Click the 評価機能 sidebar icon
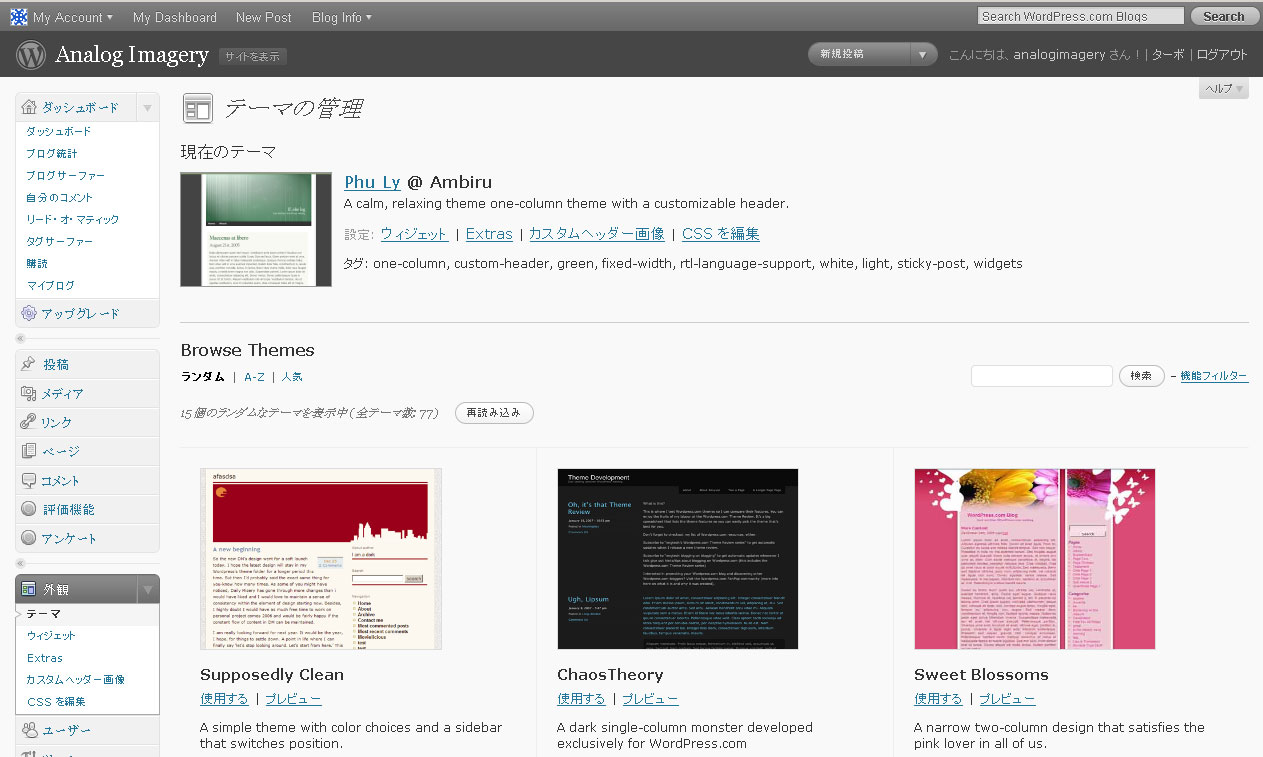 tap(29, 509)
